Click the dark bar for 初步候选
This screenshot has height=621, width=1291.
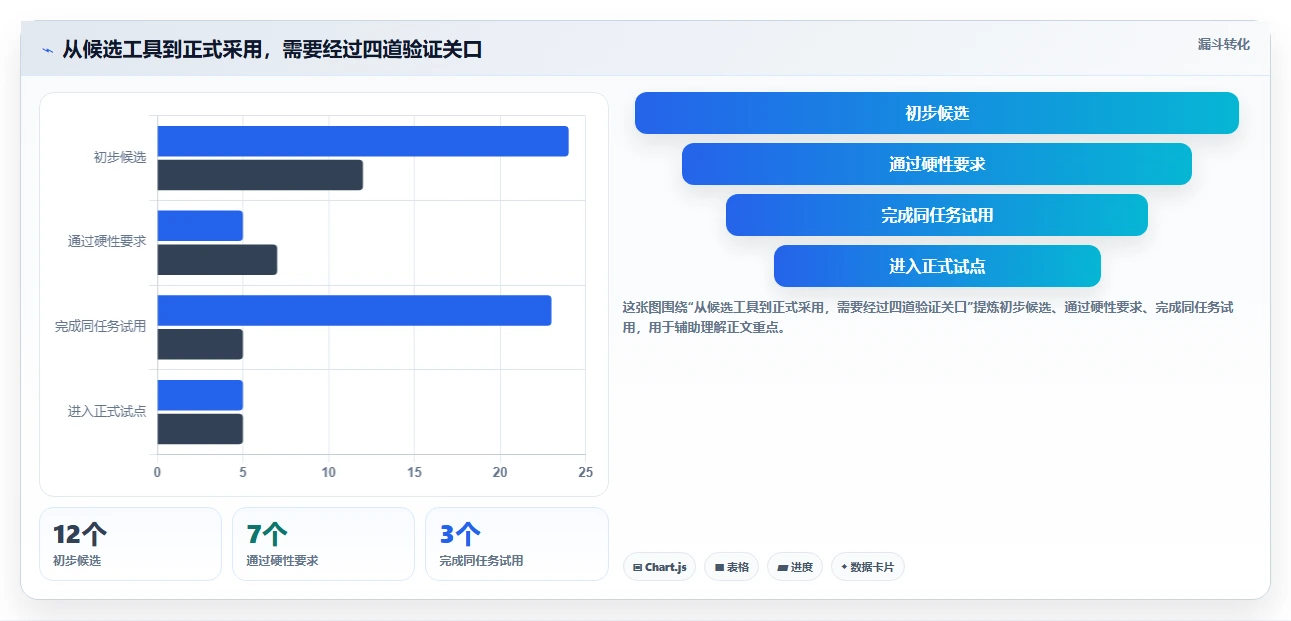[x=260, y=175]
